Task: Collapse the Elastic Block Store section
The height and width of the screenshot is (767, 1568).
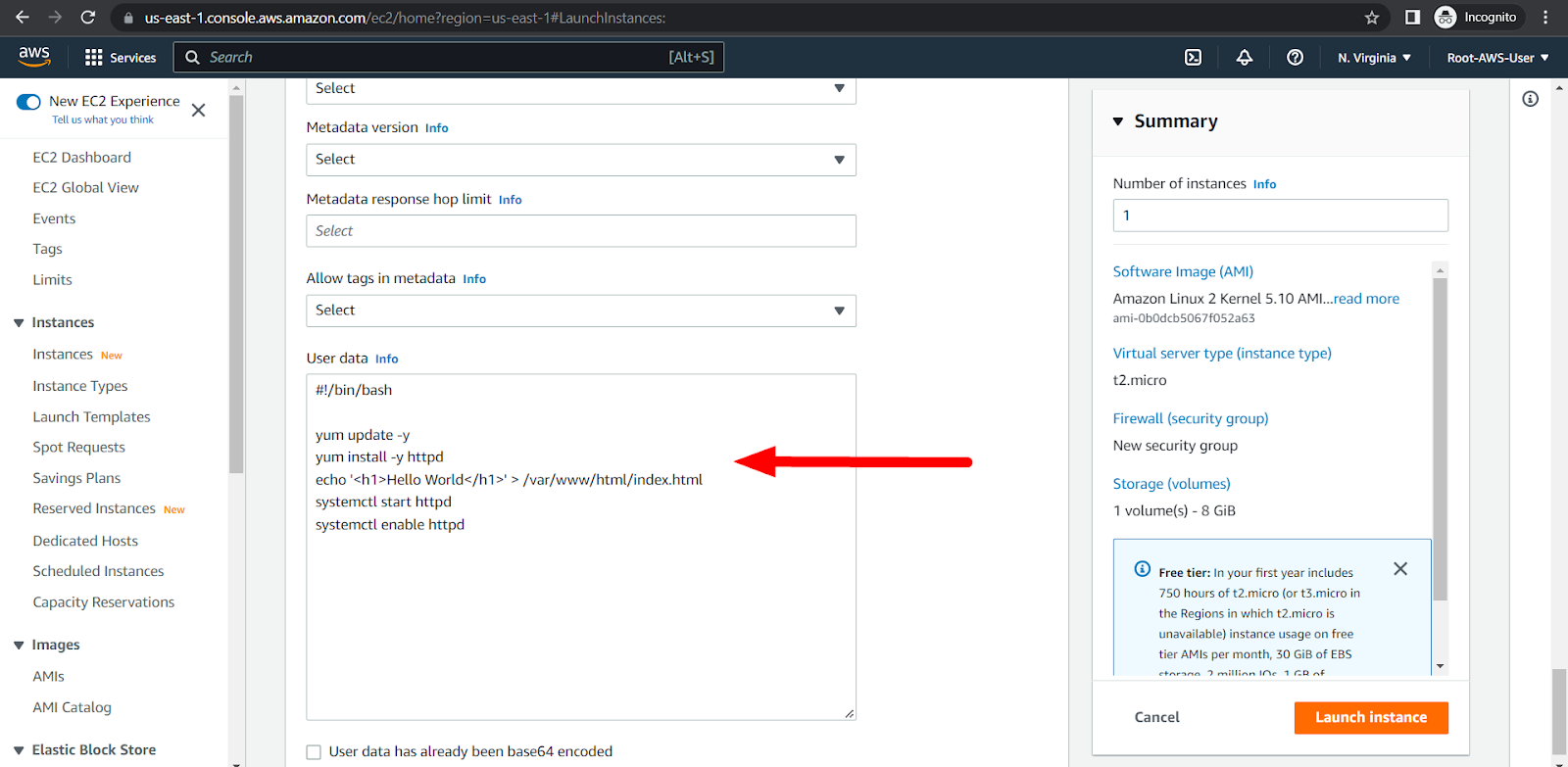Action: tap(19, 750)
